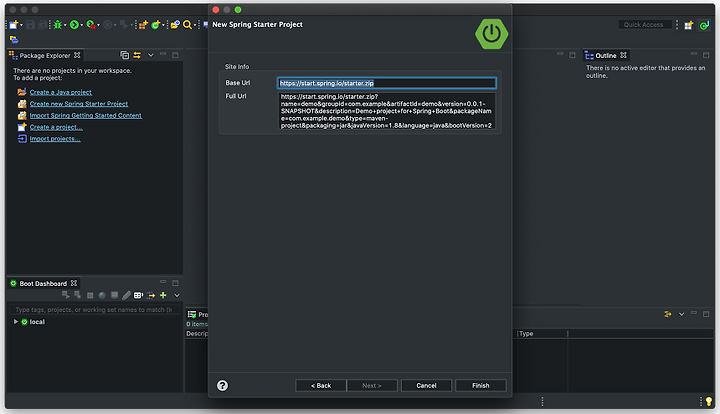Click the open console icon in Boot Dashboard
720x414 pixels.
coord(114,295)
